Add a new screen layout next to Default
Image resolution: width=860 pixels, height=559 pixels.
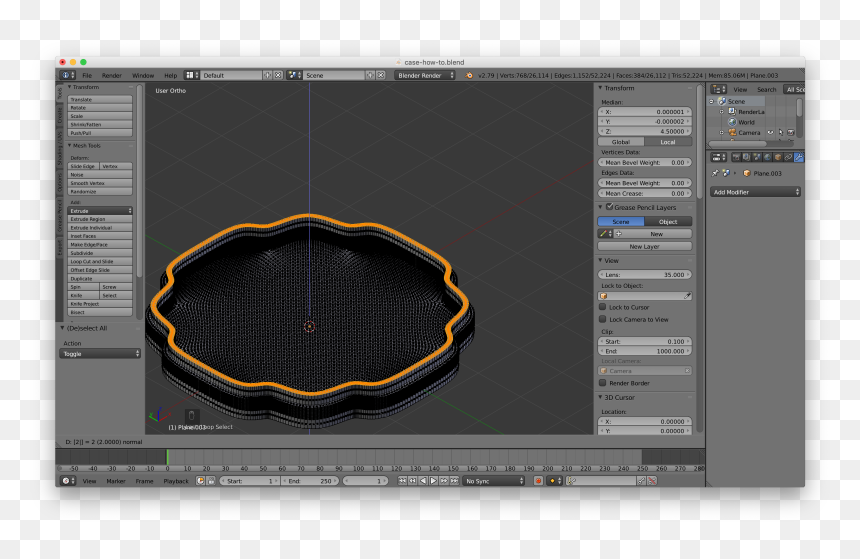click(x=268, y=75)
